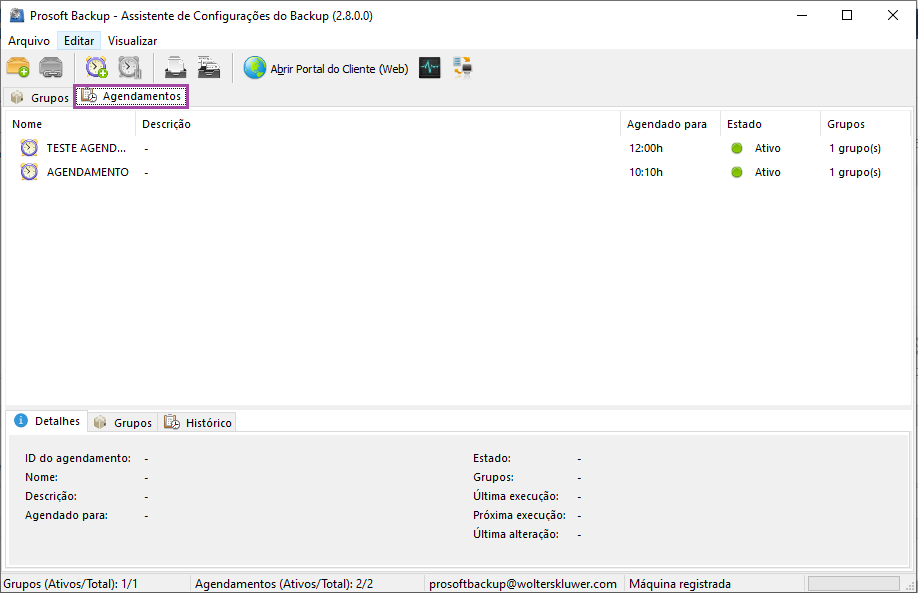Click the greyed remove group icon
The height and width of the screenshot is (593, 918).
pyautogui.click(x=51, y=67)
